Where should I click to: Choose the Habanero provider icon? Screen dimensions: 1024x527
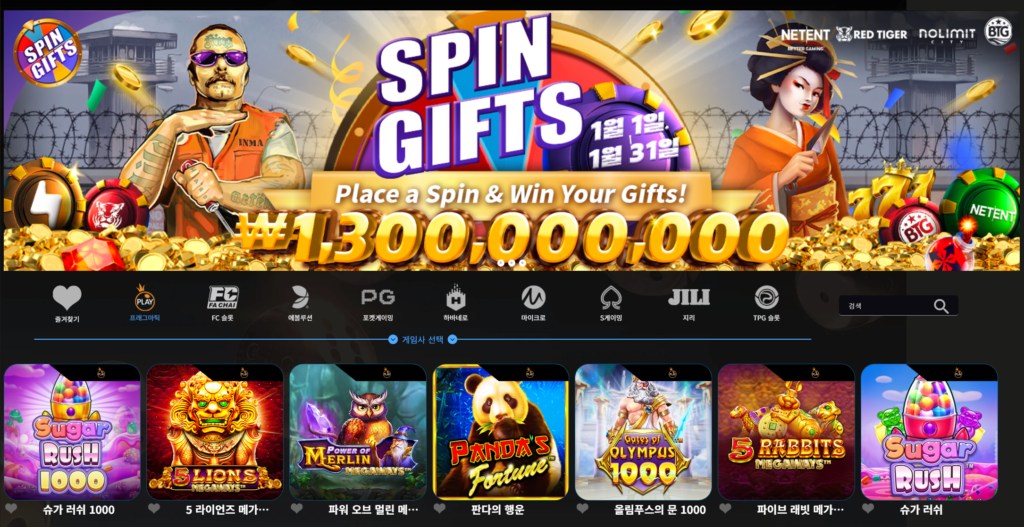click(455, 304)
